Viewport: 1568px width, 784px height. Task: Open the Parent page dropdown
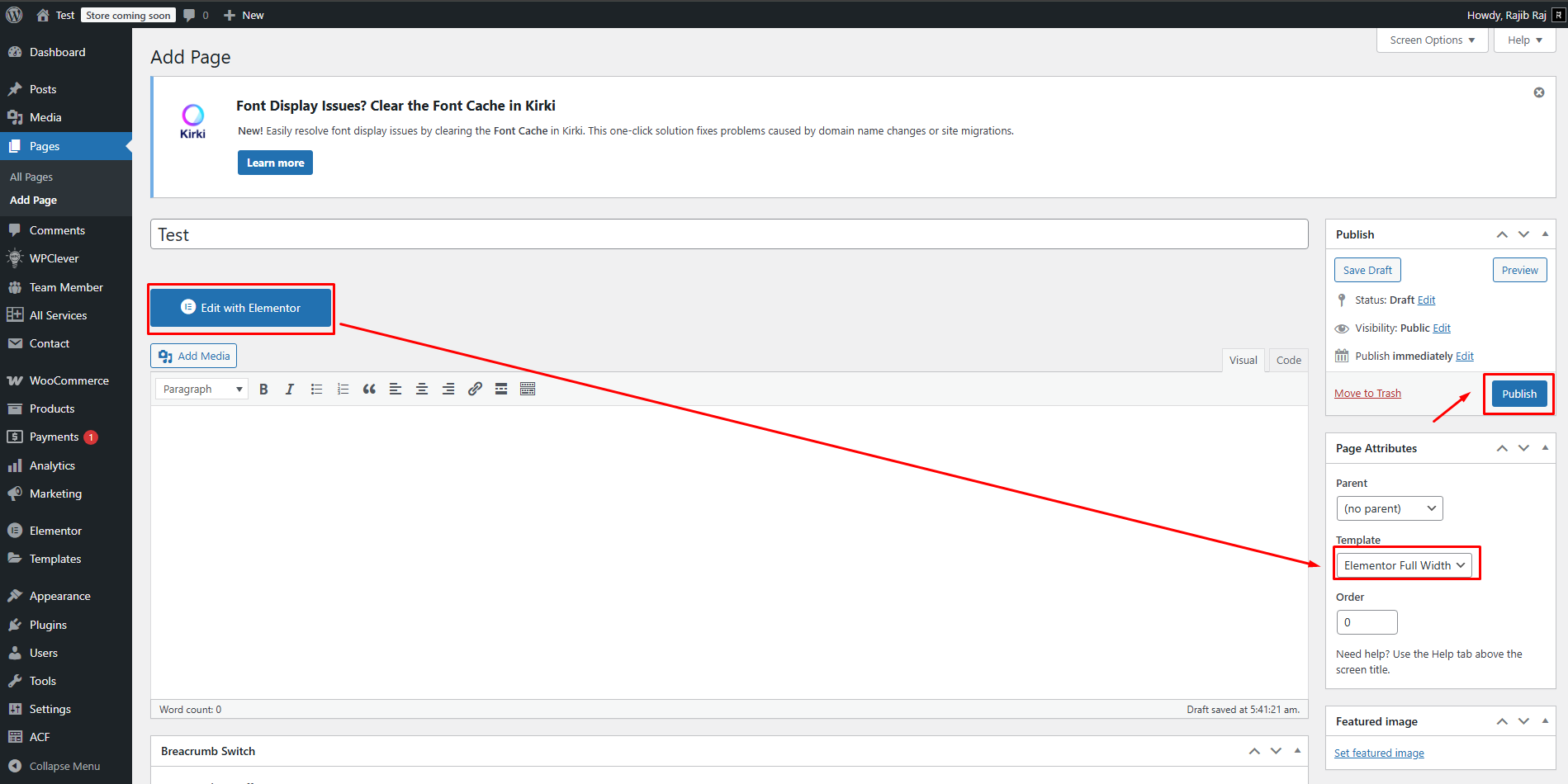pos(1389,508)
